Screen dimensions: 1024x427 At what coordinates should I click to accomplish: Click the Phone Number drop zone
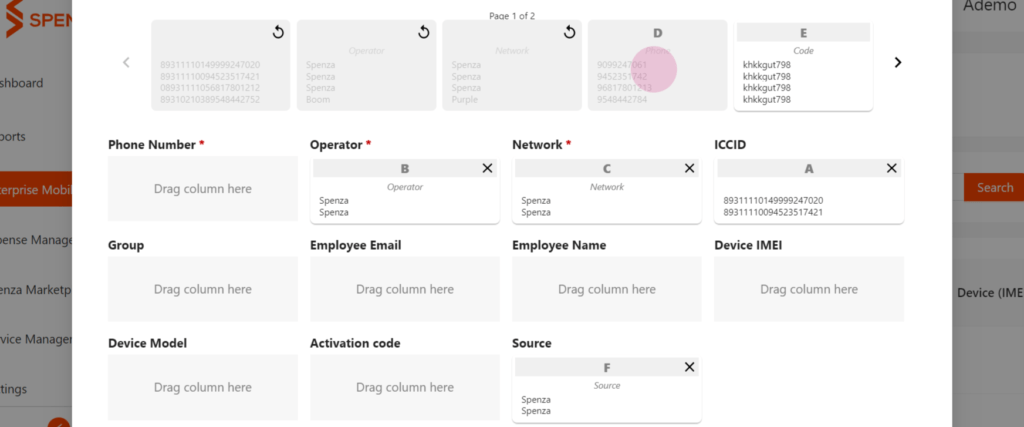point(202,189)
